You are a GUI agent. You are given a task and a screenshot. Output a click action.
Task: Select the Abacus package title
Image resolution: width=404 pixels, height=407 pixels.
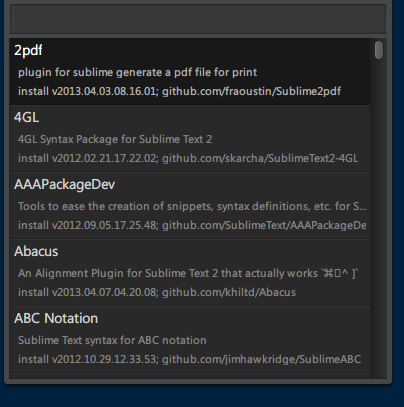pyautogui.click(x=36, y=251)
